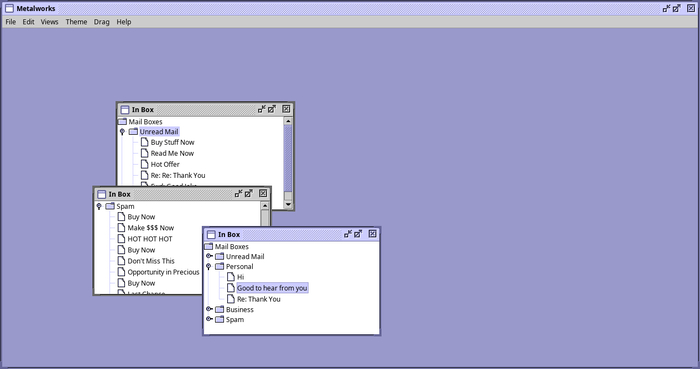Click the Personal folder icon
The image size is (700, 369).
click(219, 266)
